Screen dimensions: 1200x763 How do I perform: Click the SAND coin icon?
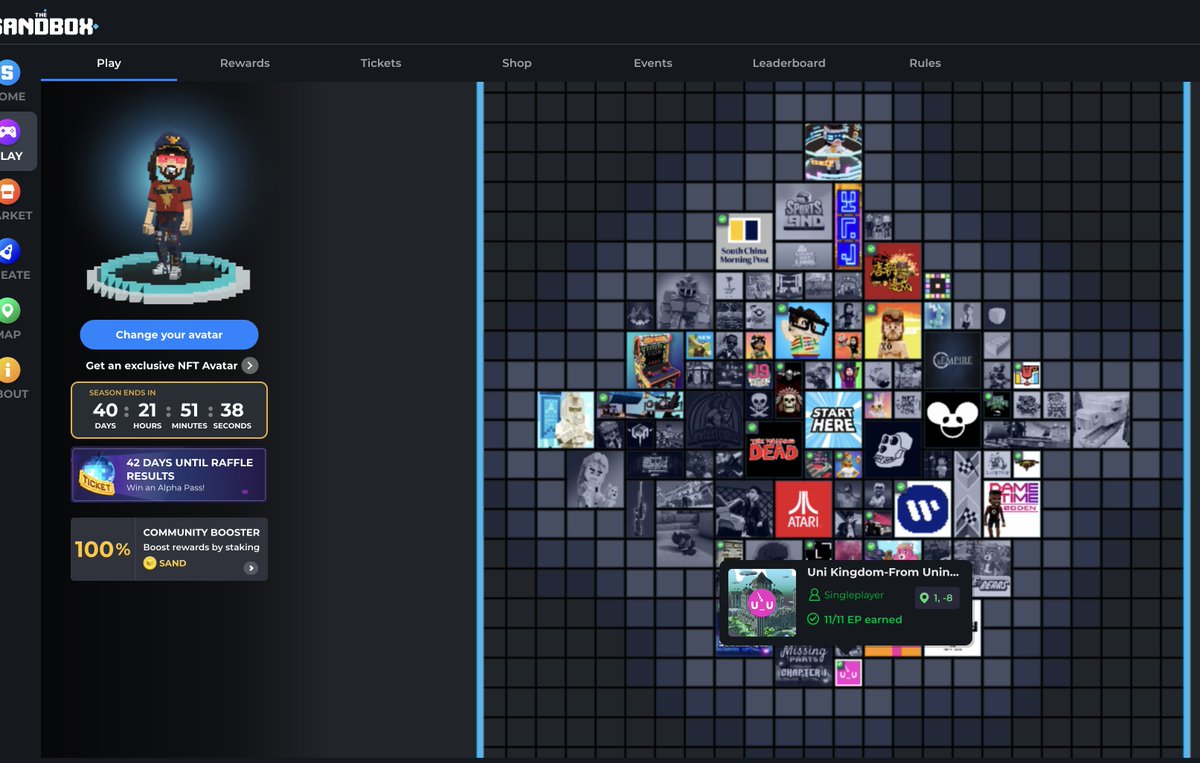click(x=150, y=563)
